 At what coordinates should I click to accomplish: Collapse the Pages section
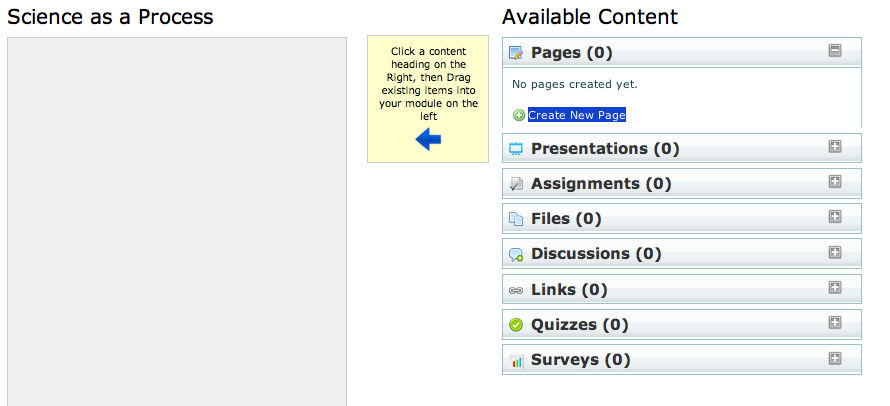[835, 51]
